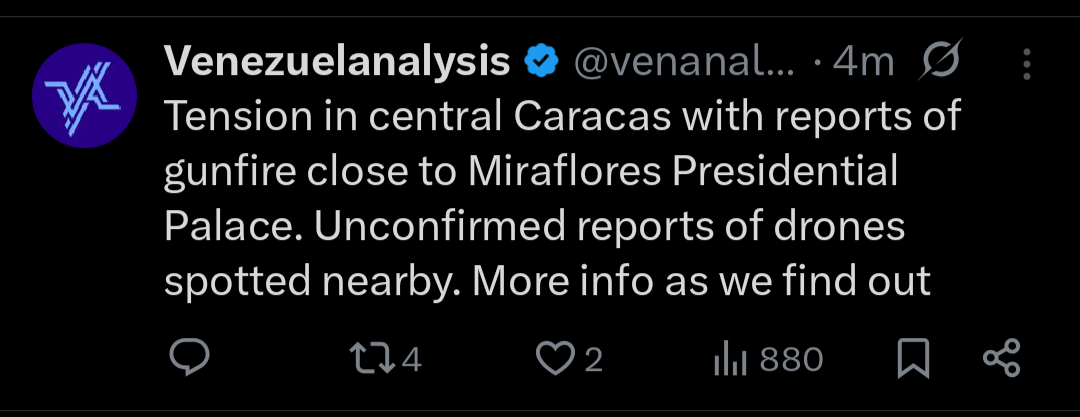Open the three-dot More options menu

pyautogui.click(x=1026, y=66)
